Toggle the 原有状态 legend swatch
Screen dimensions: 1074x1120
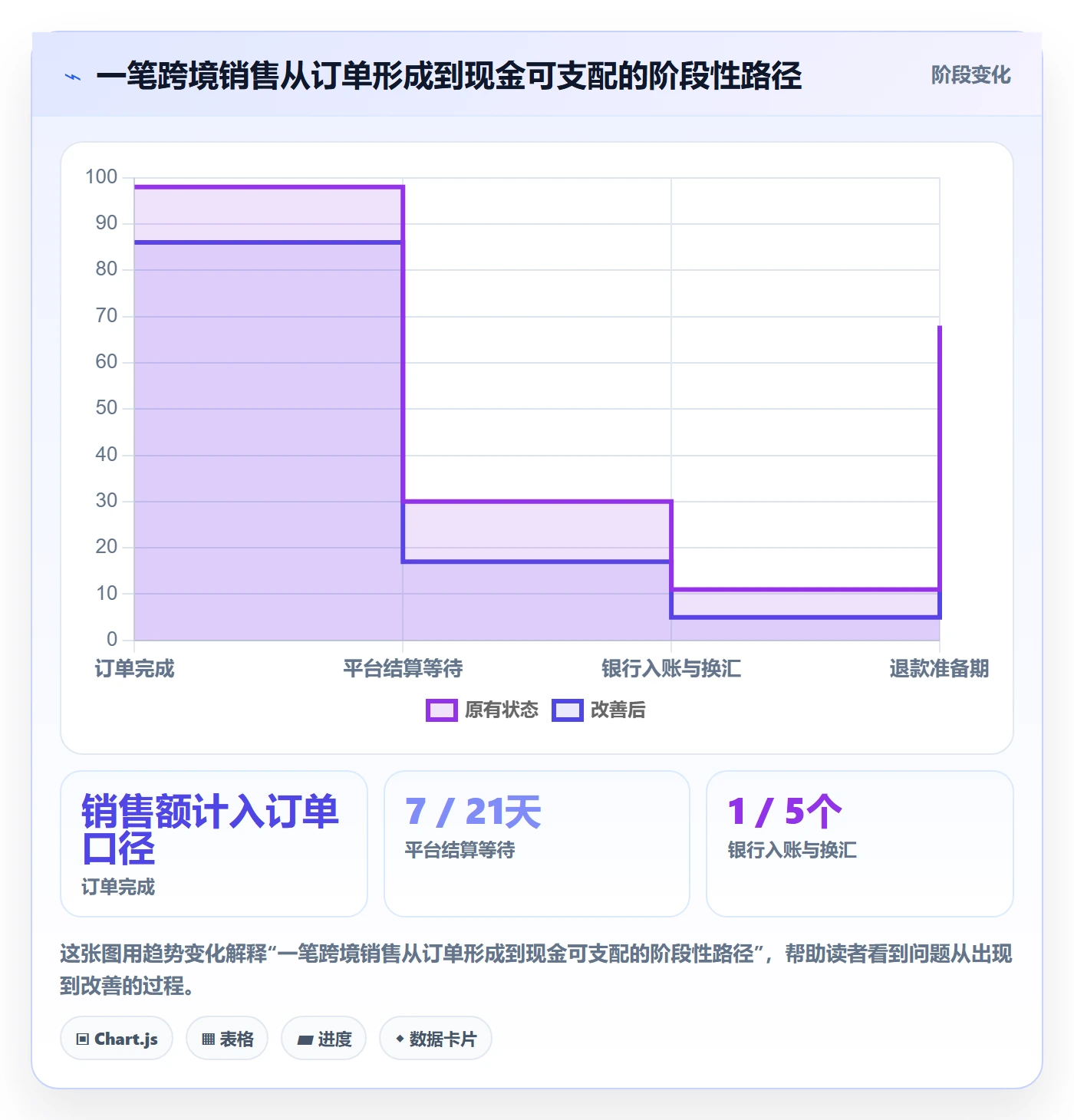pos(441,710)
